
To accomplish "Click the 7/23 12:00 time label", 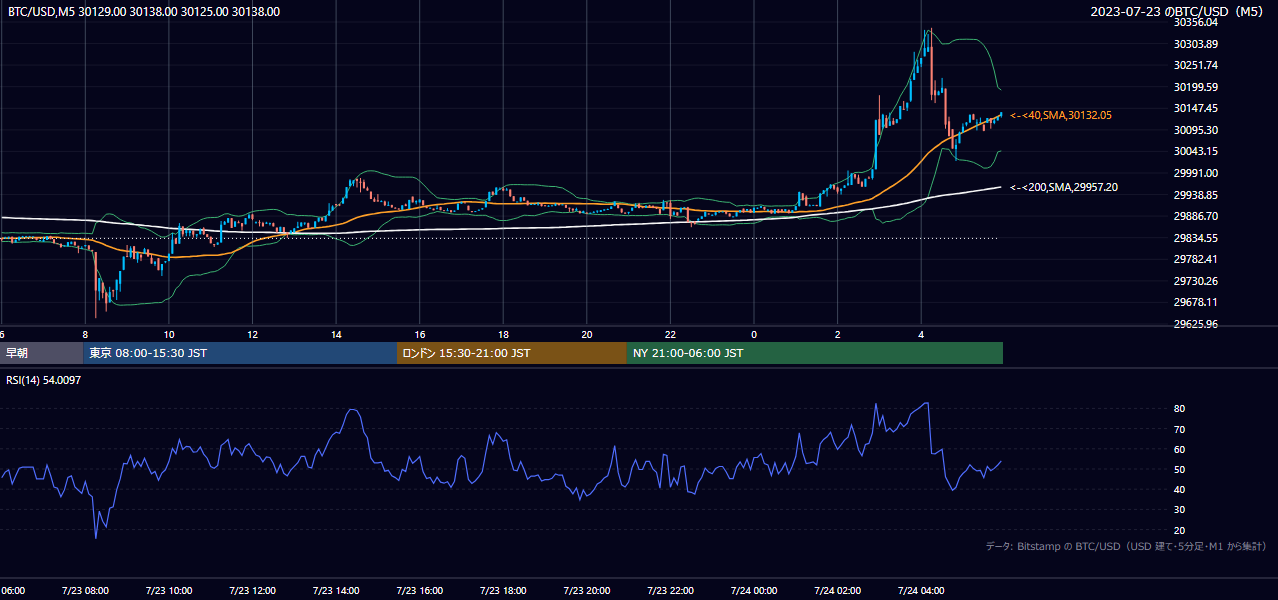I will [x=251, y=591].
